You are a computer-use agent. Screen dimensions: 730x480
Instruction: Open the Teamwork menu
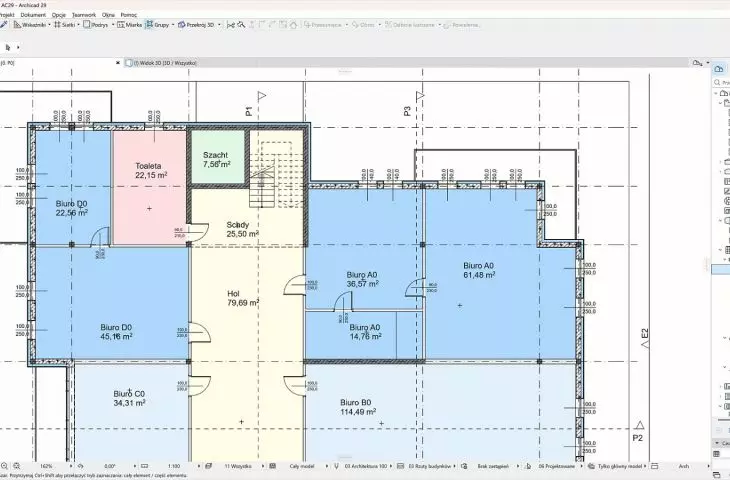click(84, 15)
